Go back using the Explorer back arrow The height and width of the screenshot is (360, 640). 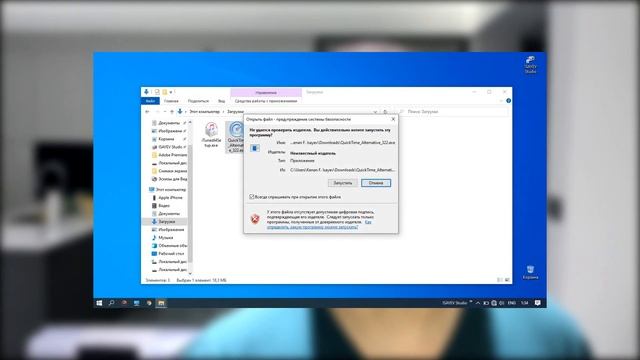pyautogui.click(x=147, y=111)
